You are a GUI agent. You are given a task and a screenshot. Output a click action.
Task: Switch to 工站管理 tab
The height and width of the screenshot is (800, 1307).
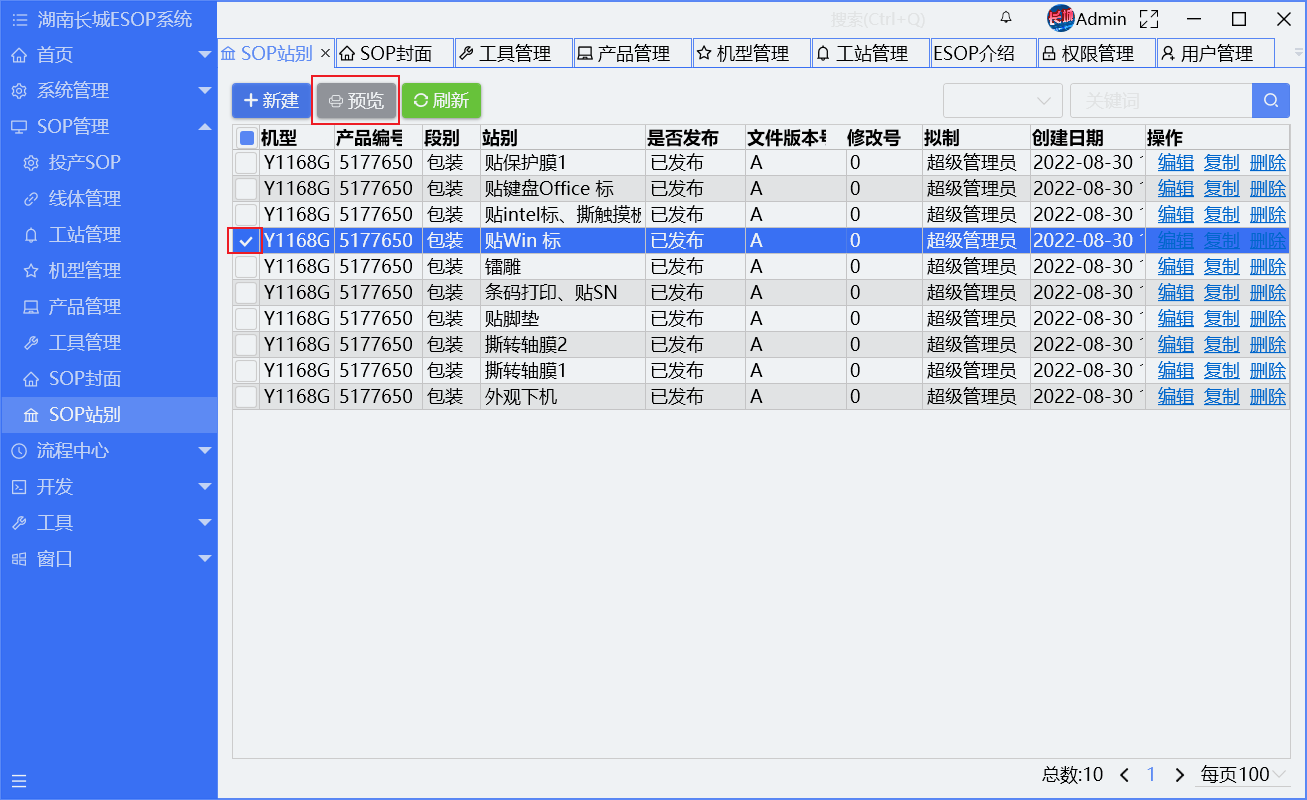(871, 53)
